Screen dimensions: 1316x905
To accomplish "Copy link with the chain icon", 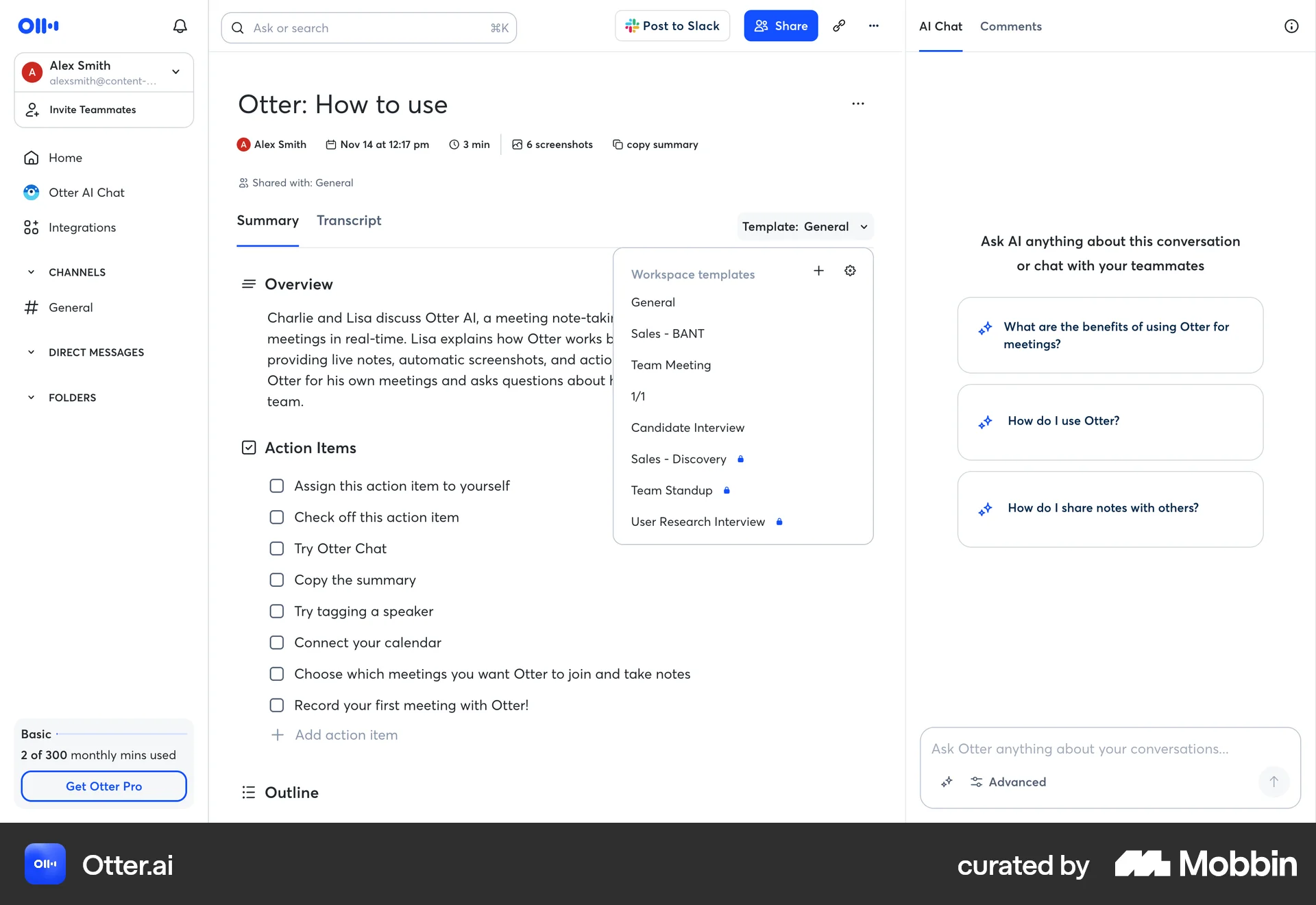I will tap(839, 26).
